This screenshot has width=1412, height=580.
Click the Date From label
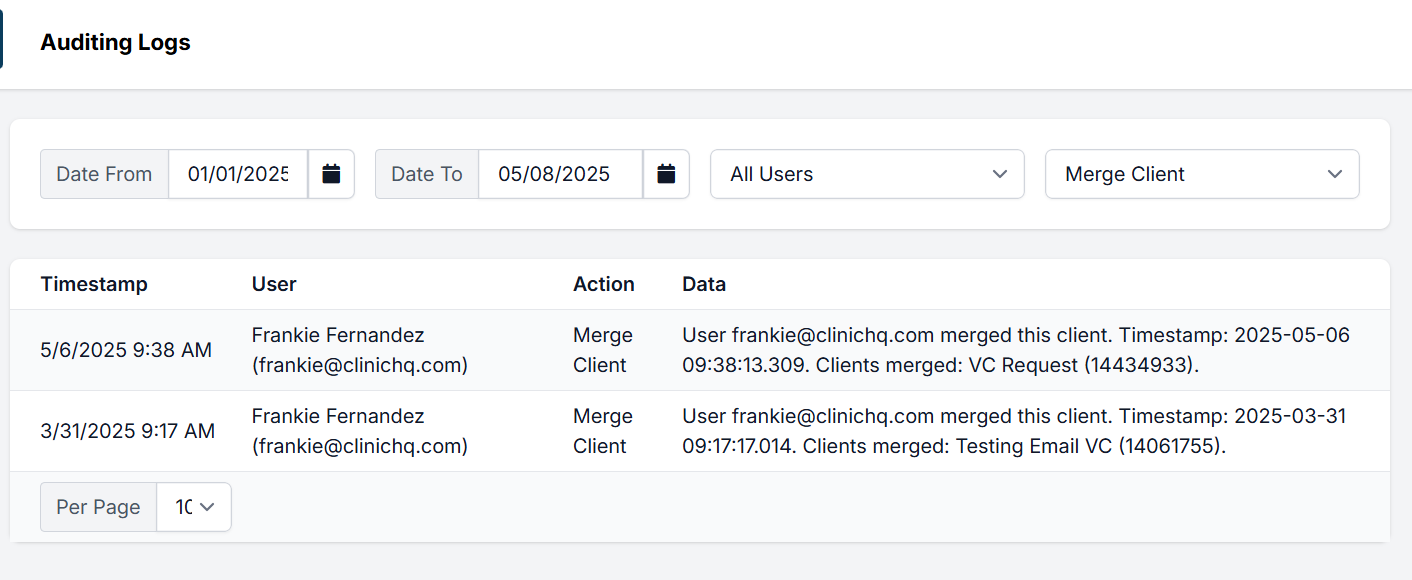click(x=104, y=174)
